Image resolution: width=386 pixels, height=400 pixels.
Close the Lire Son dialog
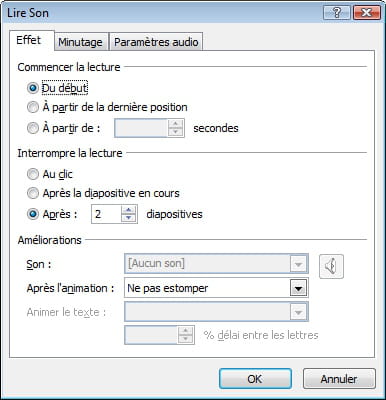(x=367, y=13)
